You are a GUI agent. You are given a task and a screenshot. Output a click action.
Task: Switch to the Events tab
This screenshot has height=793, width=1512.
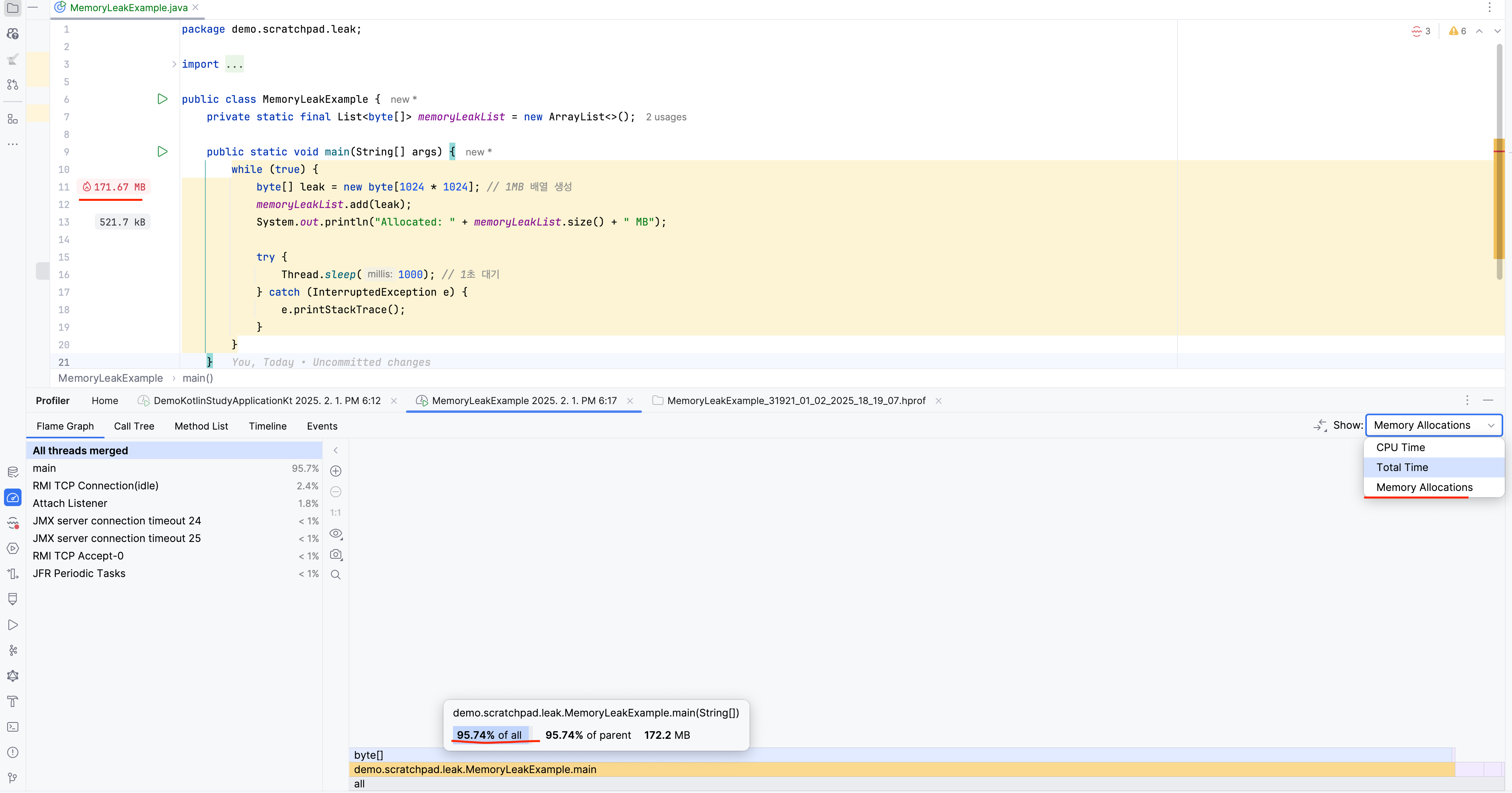pos(322,426)
